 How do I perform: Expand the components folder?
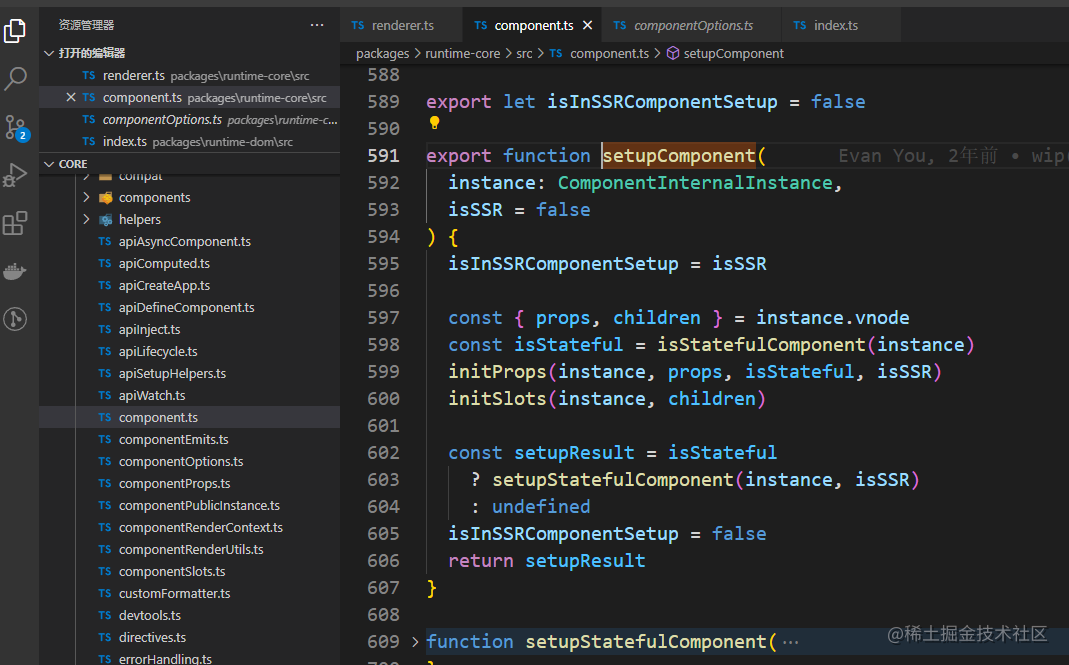coord(87,197)
